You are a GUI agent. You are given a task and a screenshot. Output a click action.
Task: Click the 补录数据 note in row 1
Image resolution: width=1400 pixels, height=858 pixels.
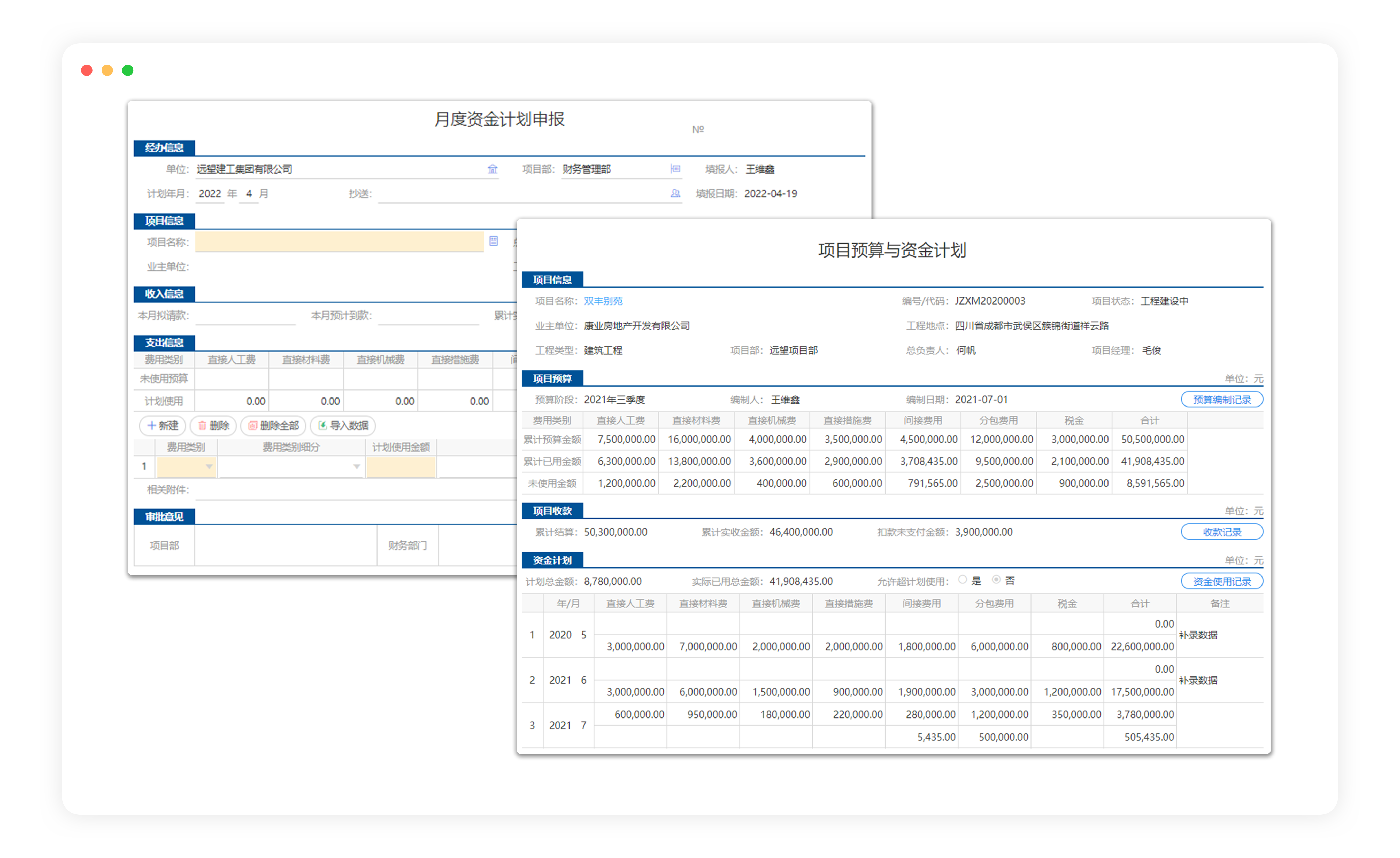(x=1198, y=635)
